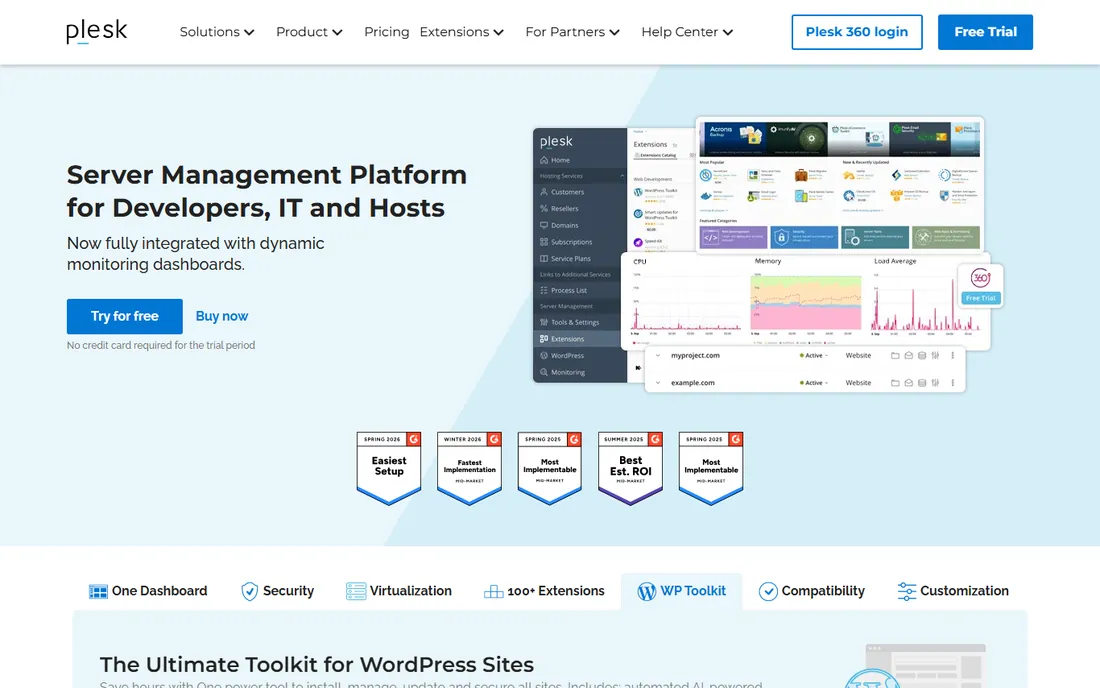Click the One Dashboard grid icon
This screenshot has height=688, width=1100.
(98, 592)
